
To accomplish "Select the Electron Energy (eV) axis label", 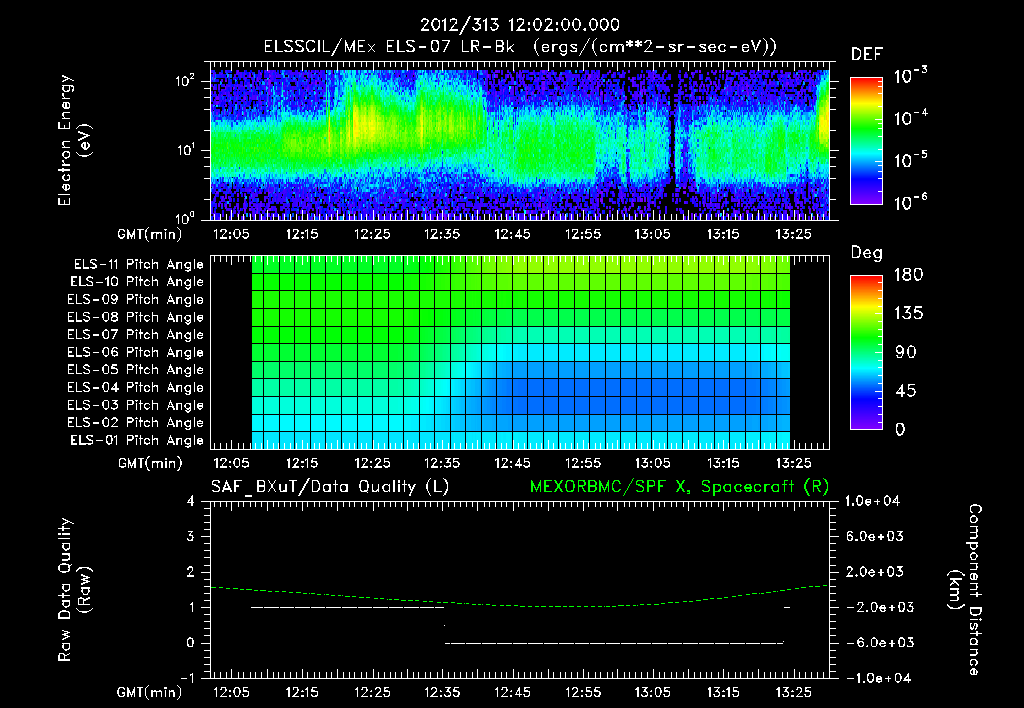I will pos(74,140).
